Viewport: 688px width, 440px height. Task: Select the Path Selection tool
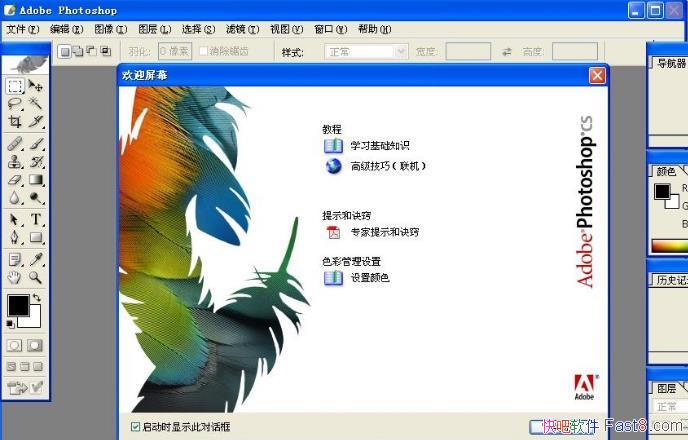[15, 219]
